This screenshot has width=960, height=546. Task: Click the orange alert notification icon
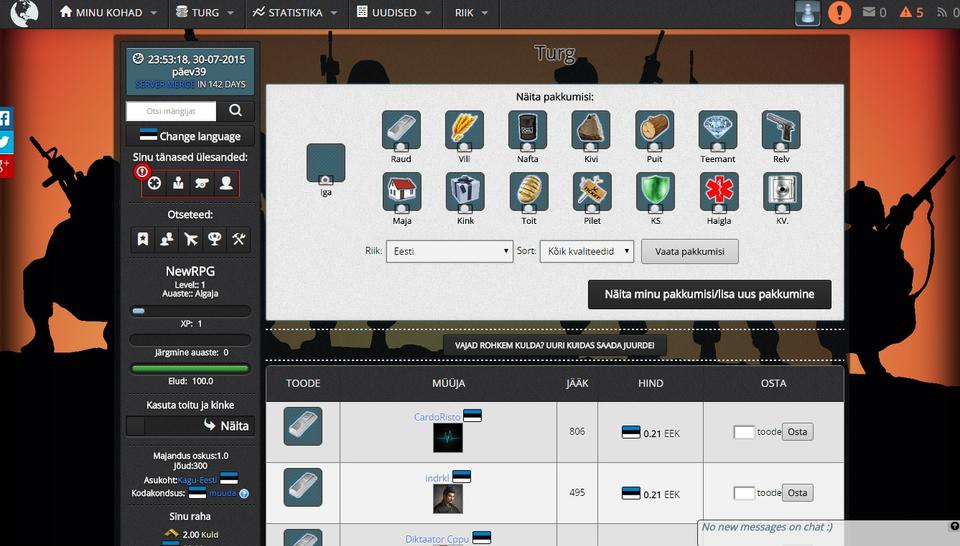[x=840, y=13]
